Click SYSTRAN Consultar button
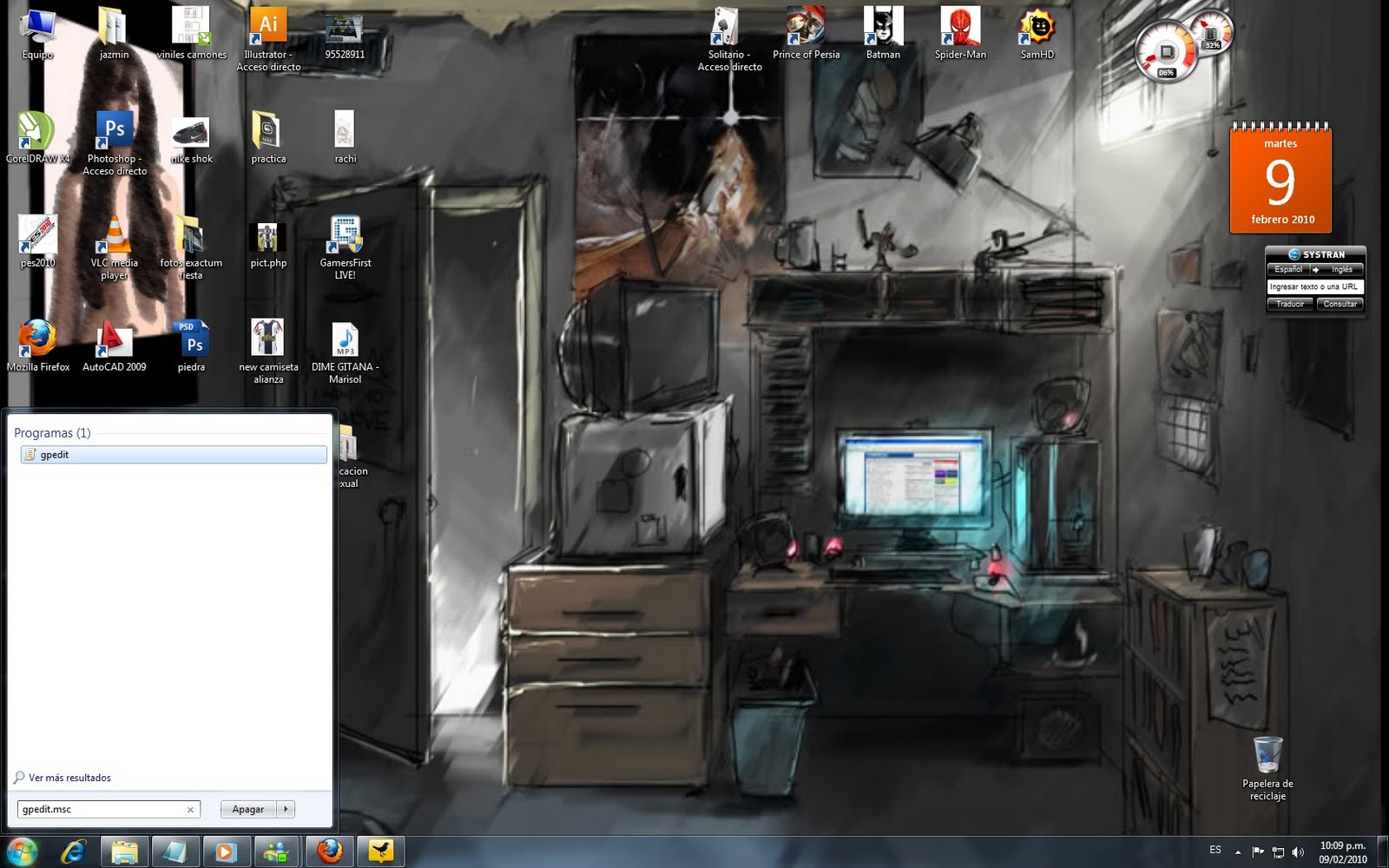1389x868 pixels. (x=1340, y=304)
